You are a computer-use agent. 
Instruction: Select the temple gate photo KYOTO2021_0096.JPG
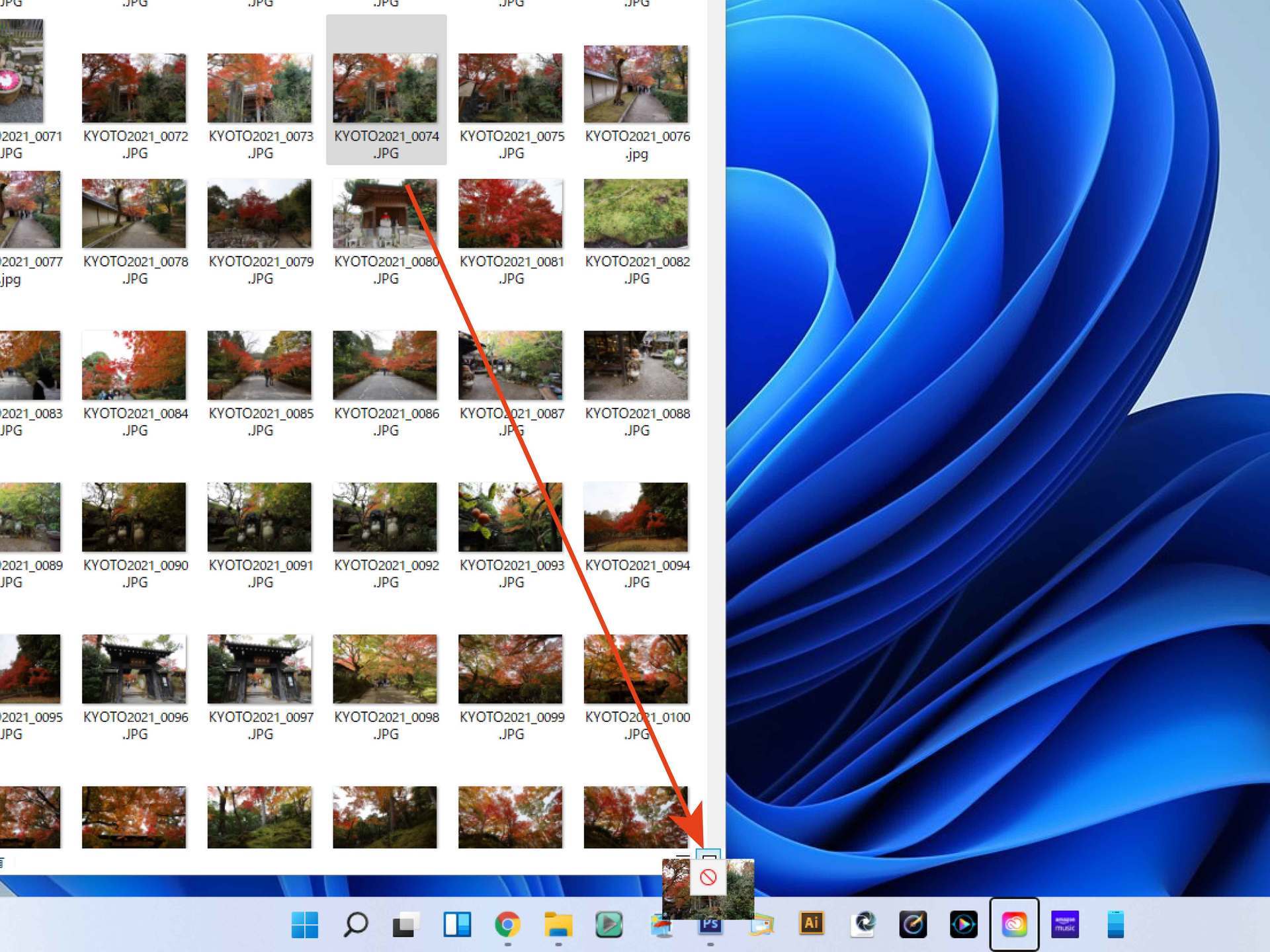coord(134,668)
